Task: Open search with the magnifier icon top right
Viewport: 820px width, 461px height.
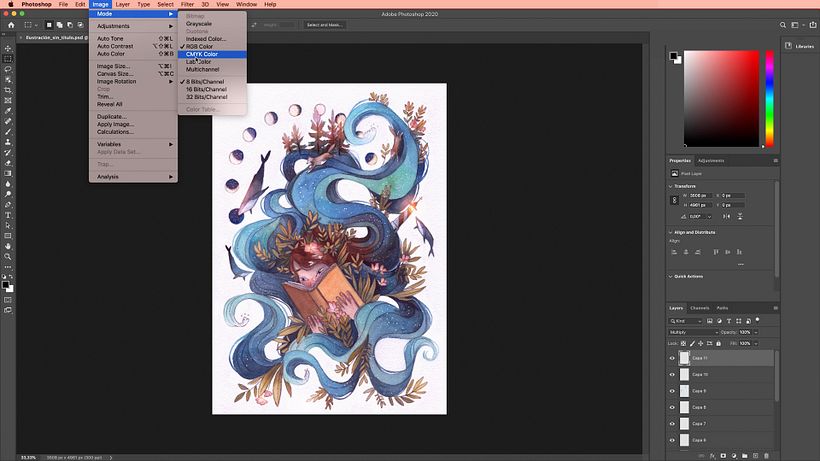Action: [x=783, y=25]
